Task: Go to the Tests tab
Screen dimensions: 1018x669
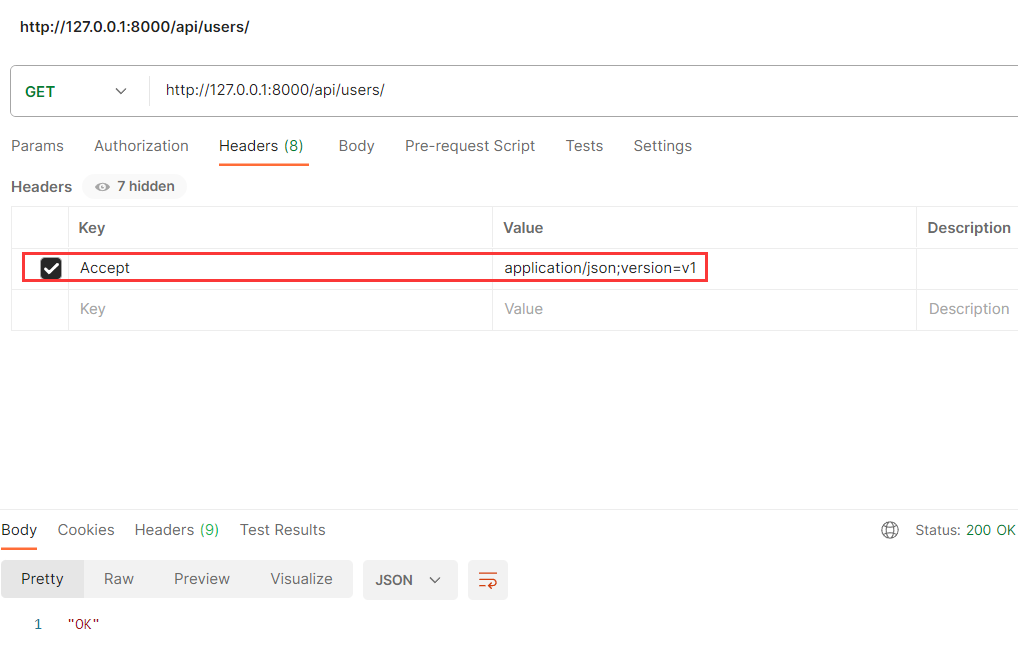Action: (x=584, y=146)
